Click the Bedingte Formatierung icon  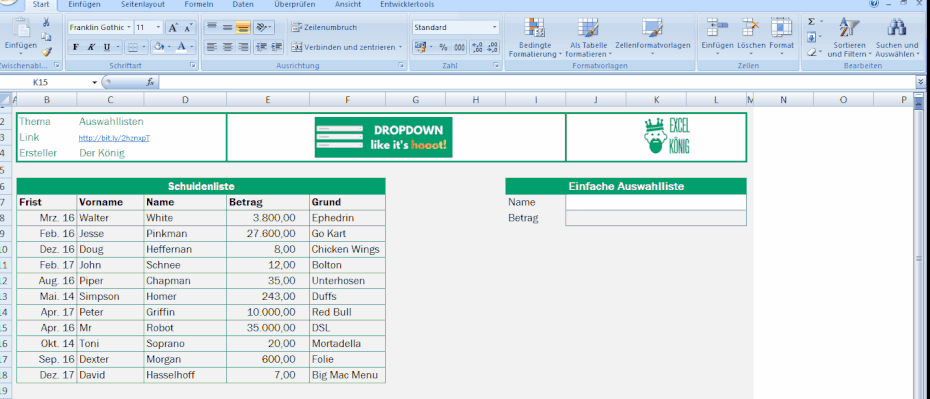tap(534, 27)
